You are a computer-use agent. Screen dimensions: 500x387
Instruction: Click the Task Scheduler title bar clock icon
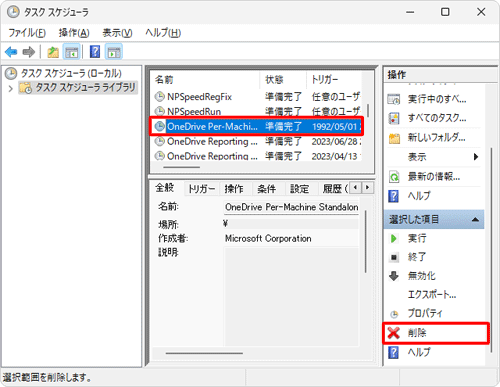pyautogui.click(x=13, y=12)
